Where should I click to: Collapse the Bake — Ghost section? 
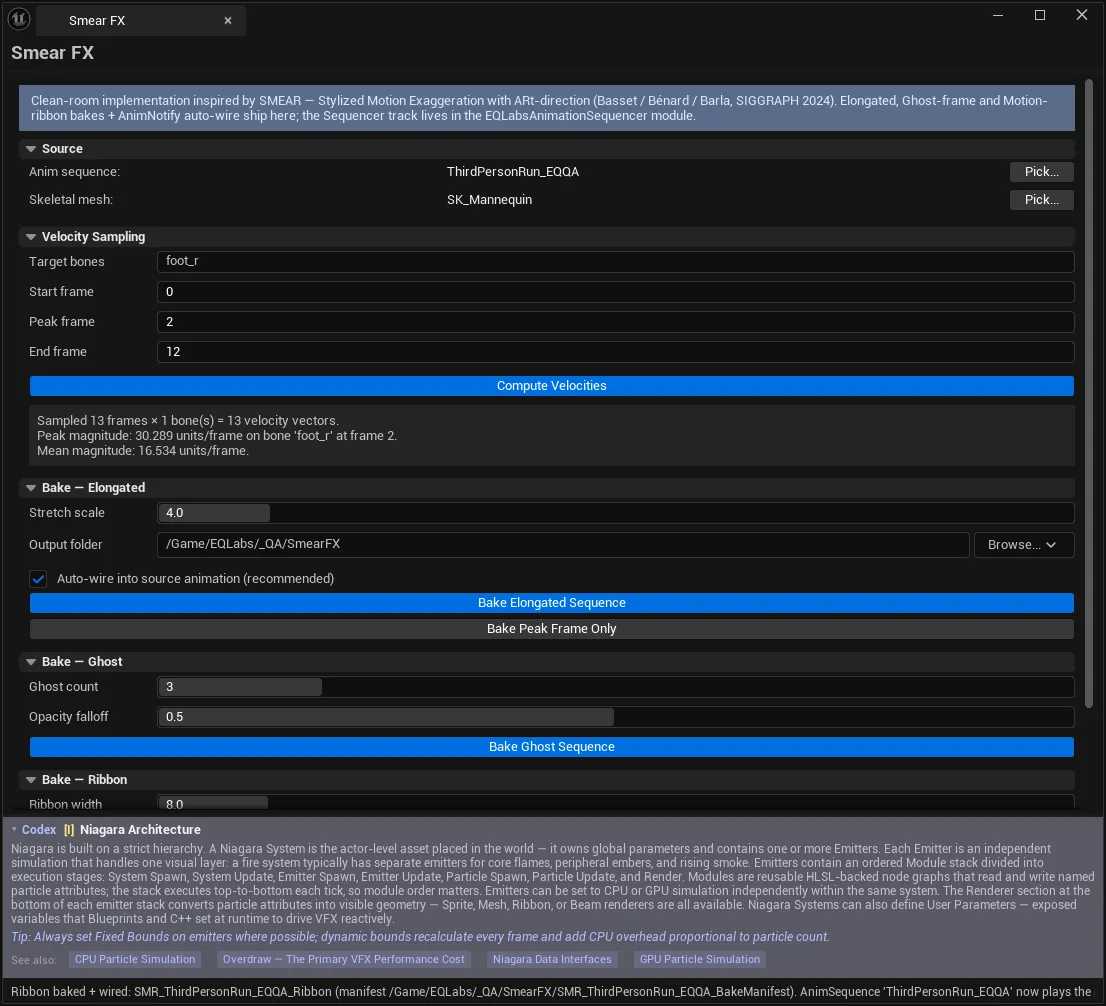pyautogui.click(x=31, y=662)
